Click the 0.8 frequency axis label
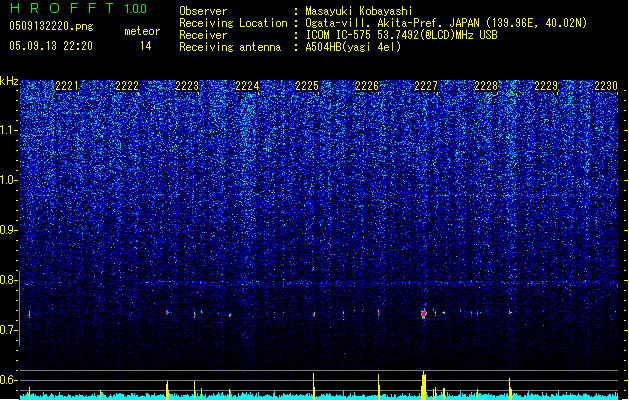The image size is (629, 400). [8, 280]
